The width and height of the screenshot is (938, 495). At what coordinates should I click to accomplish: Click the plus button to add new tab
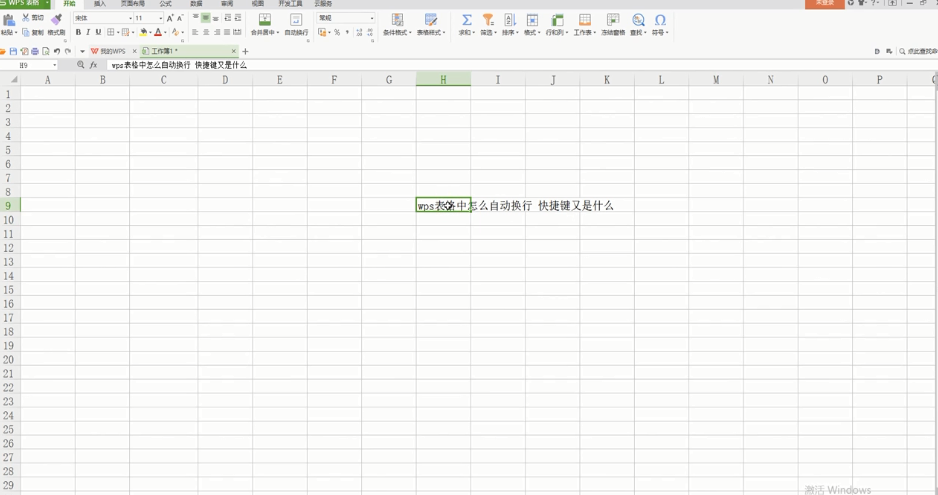click(245, 51)
